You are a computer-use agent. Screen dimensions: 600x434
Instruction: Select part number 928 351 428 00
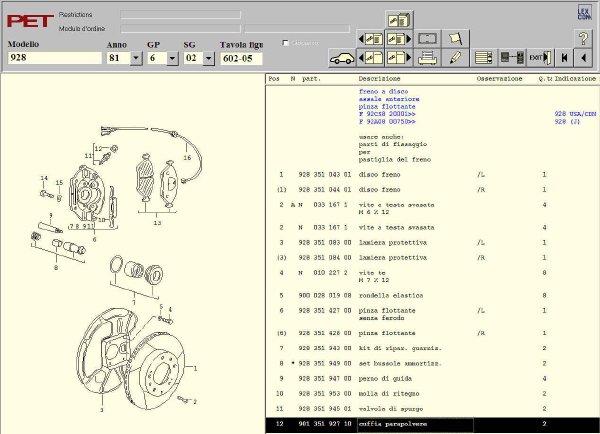[x=324, y=333]
